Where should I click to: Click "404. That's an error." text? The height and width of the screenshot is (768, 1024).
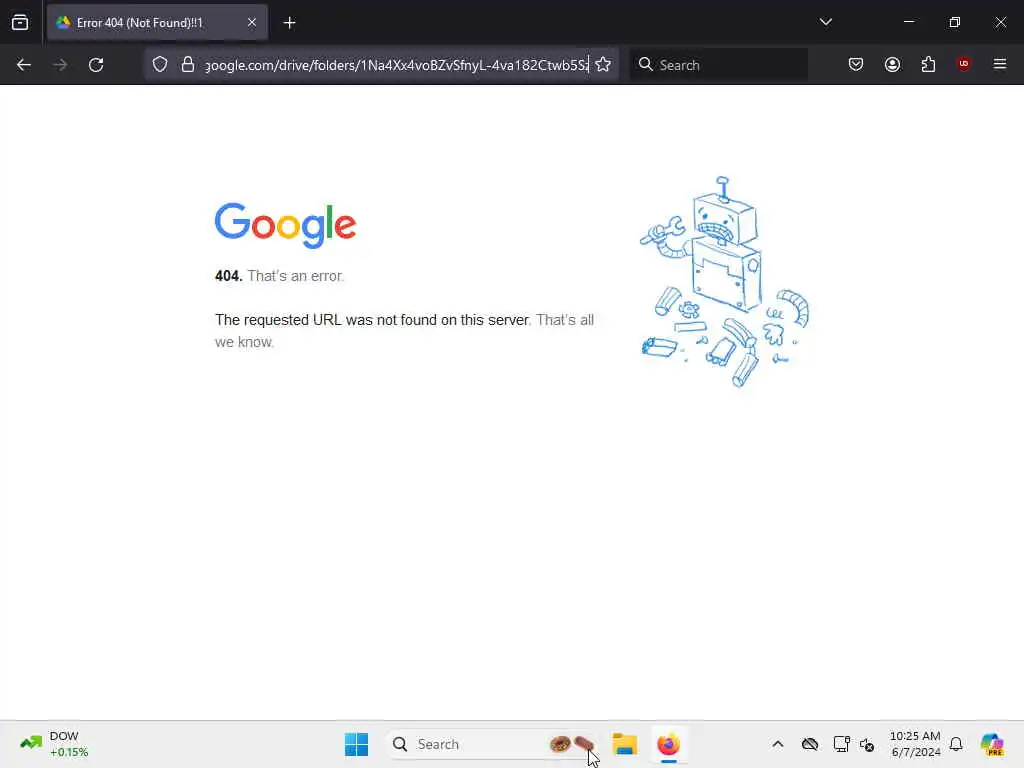[x=279, y=276]
